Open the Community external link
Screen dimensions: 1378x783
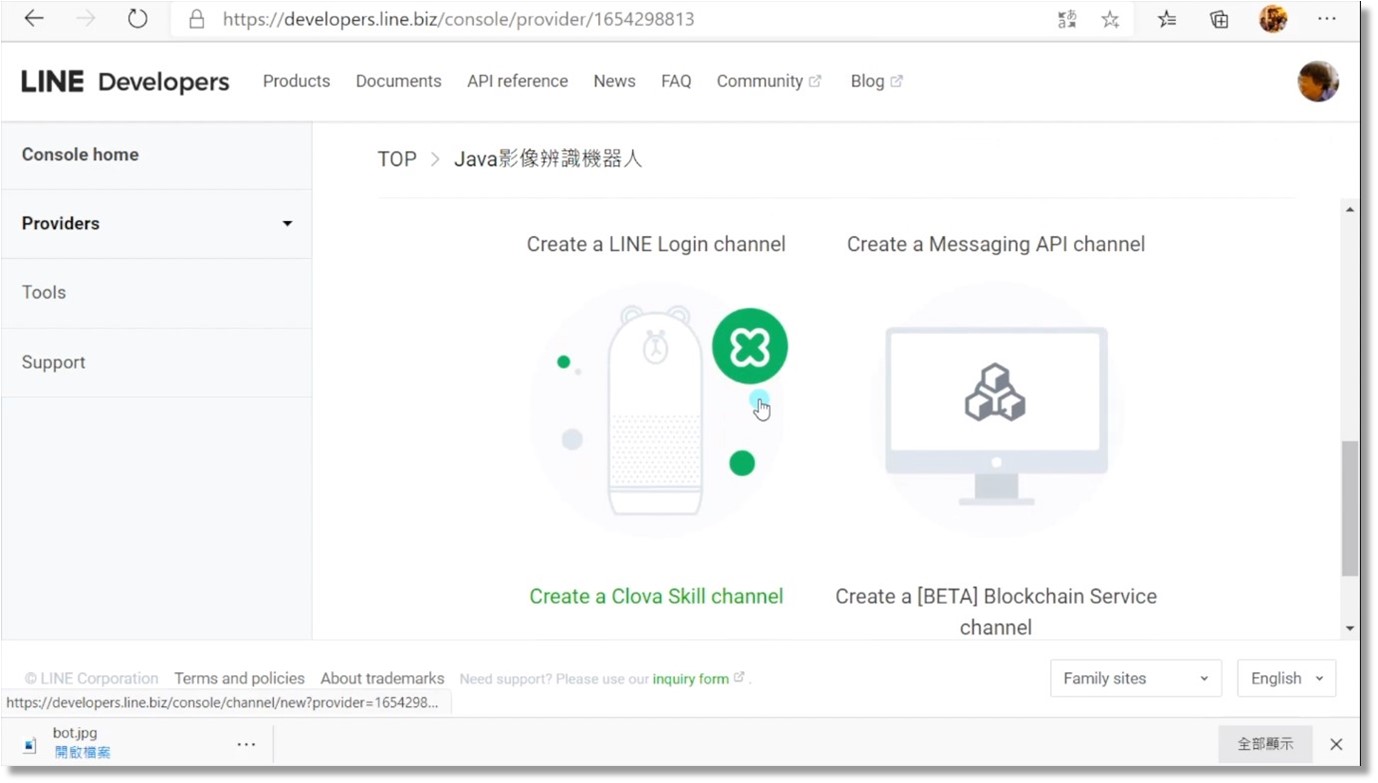click(x=768, y=81)
